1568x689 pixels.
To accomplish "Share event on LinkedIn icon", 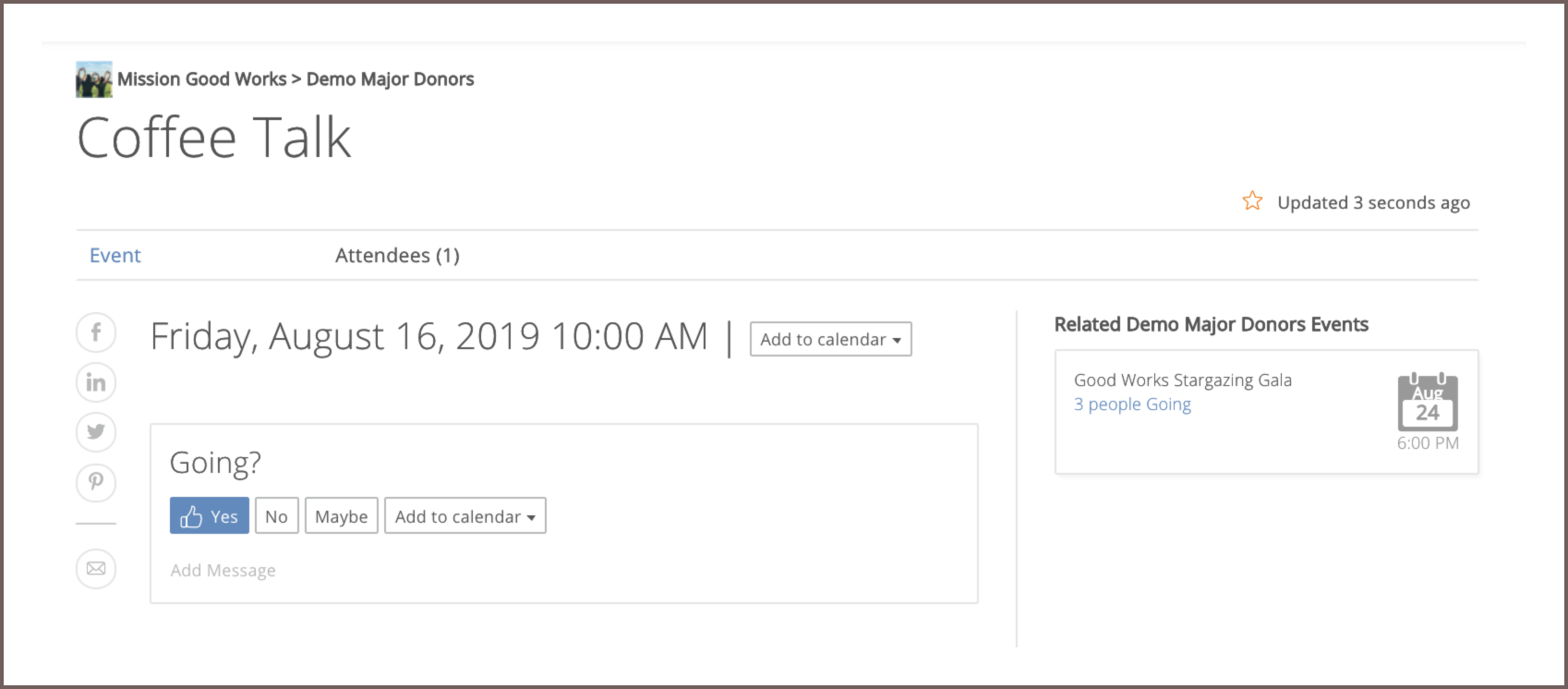I will point(96,382).
